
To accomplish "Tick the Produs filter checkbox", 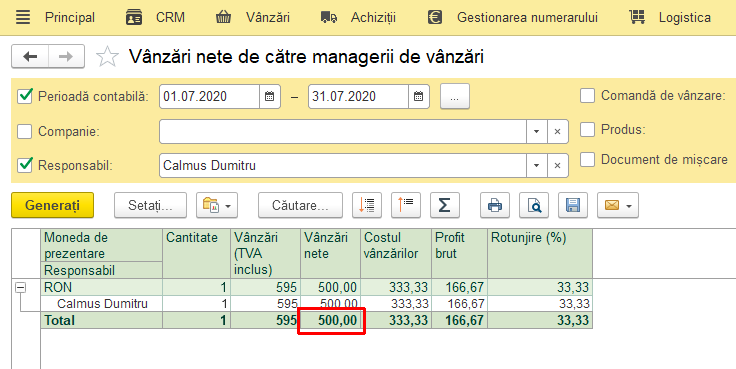I will [587, 129].
